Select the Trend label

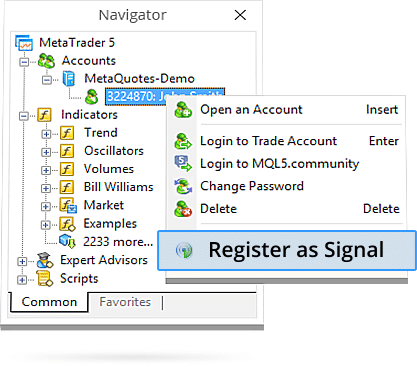pyautogui.click(x=101, y=133)
